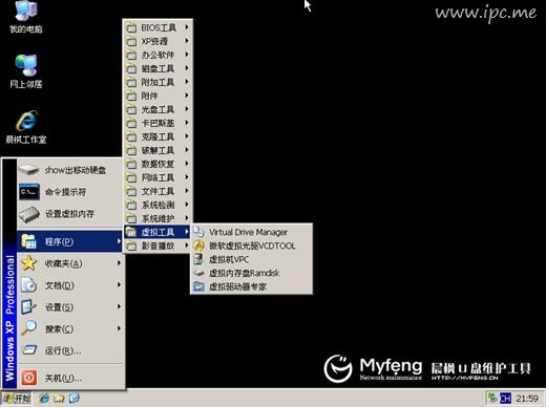This screenshot has width=549, height=408.
Task: Launch 虚拟驱动器专家
Action: tap(251, 287)
